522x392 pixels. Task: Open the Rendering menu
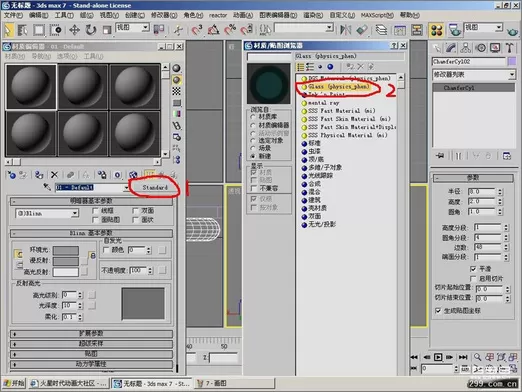coord(313,15)
